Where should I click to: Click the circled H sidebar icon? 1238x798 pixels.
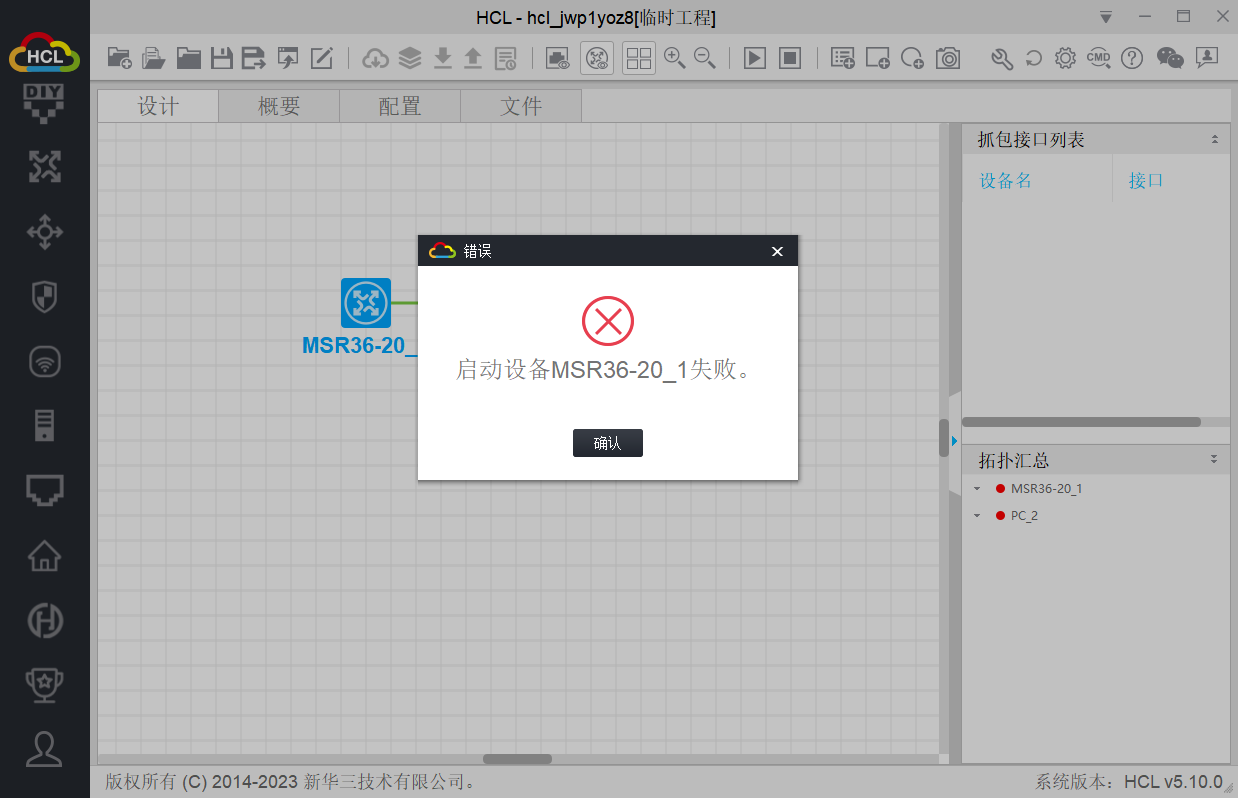point(44,620)
